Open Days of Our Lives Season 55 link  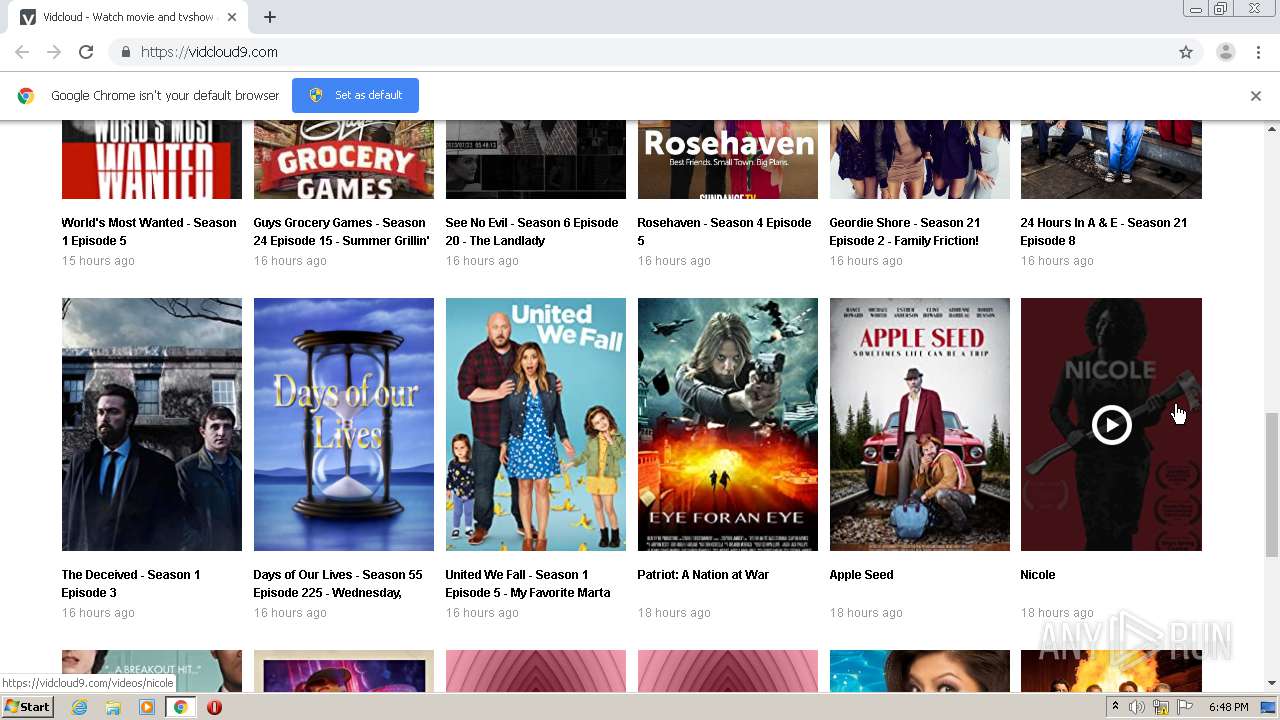tap(338, 584)
